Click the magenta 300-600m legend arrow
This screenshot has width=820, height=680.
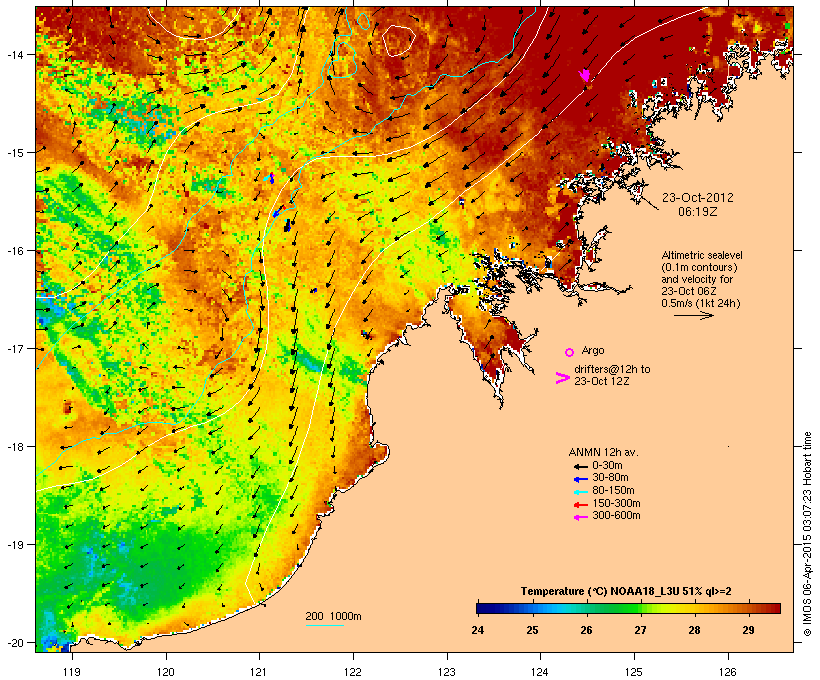click(x=580, y=517)
